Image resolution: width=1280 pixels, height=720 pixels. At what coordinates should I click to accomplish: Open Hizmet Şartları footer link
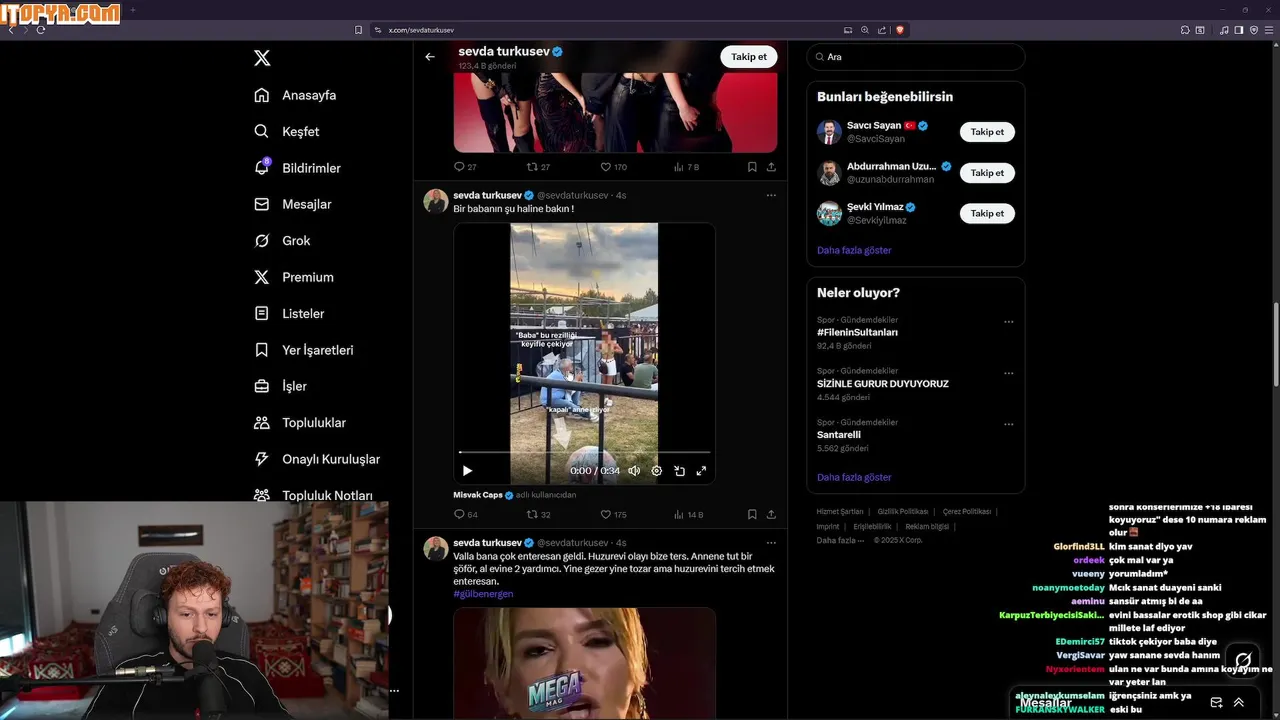pos(840,511)
